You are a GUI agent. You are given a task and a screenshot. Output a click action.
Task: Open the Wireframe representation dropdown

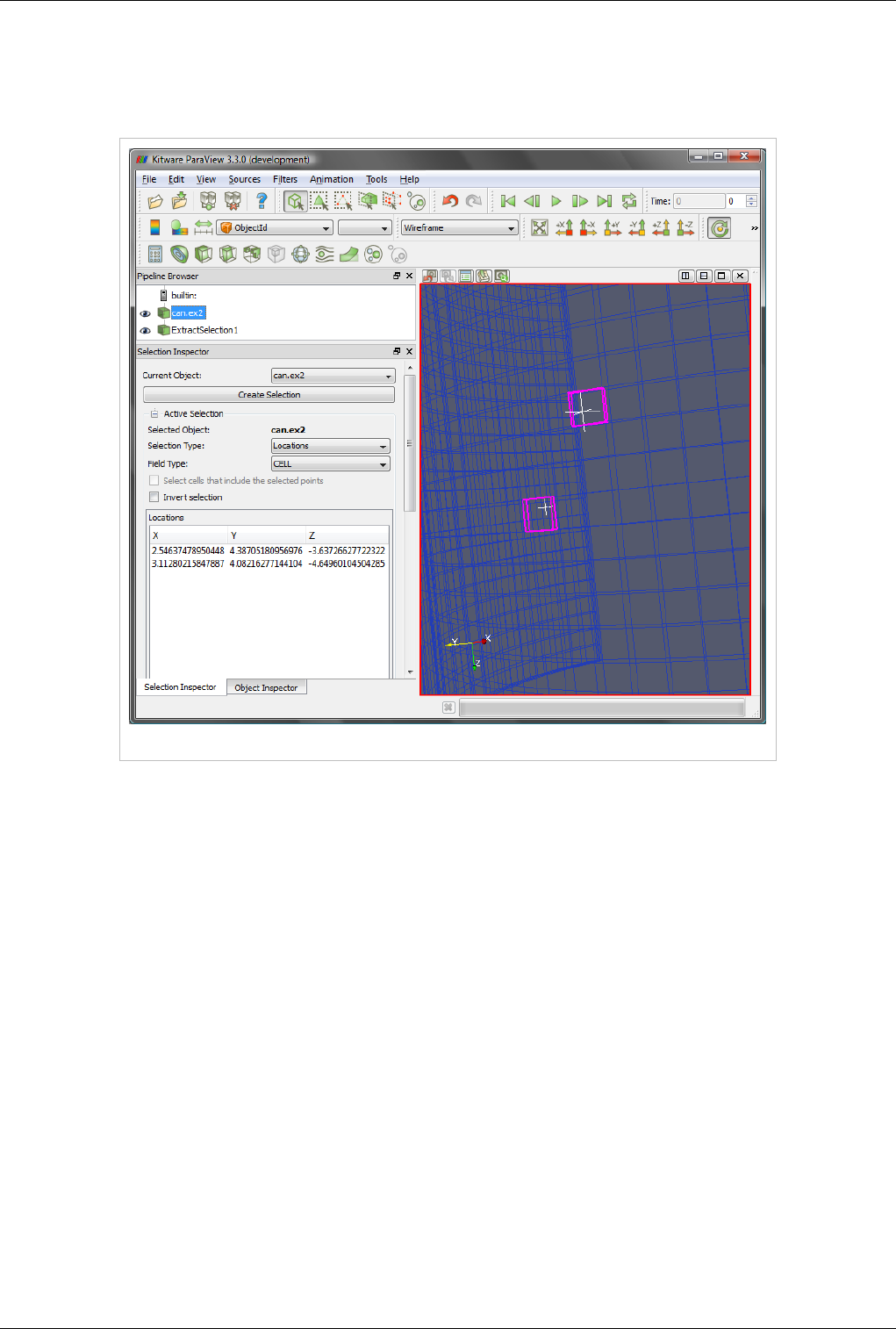[460, 228]
